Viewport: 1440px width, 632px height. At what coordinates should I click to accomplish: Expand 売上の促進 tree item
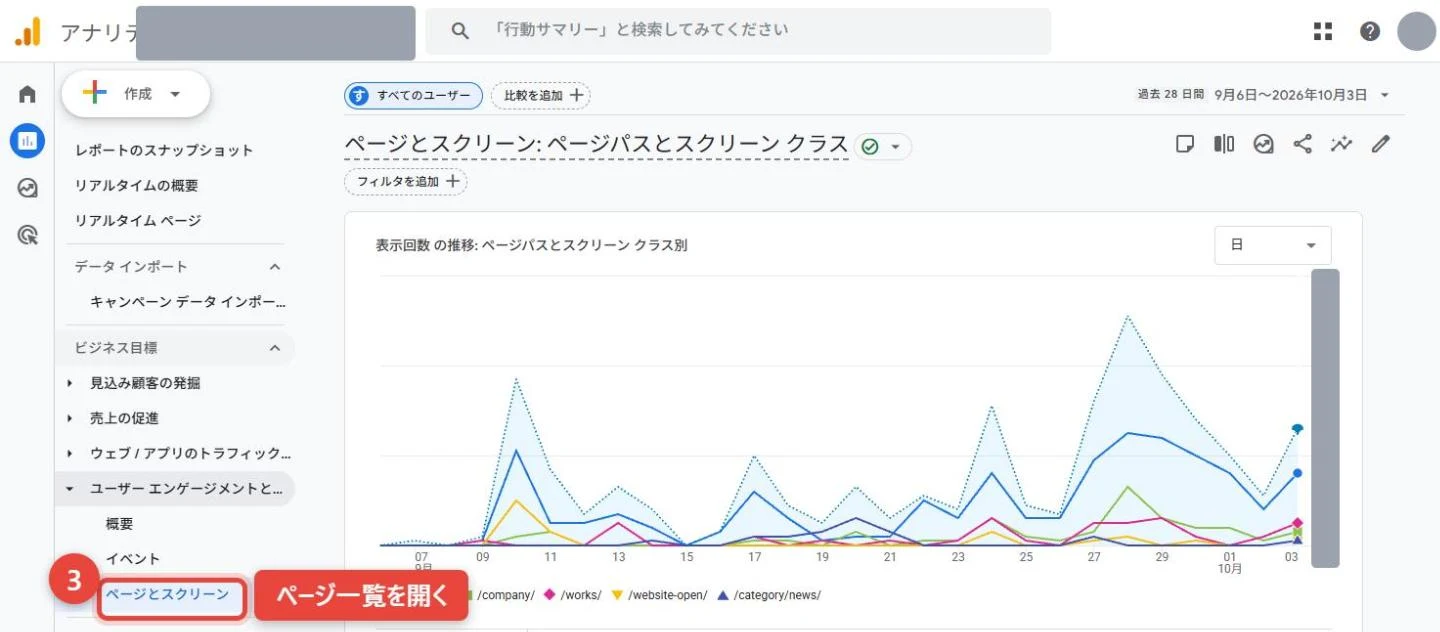pos(70,418)
